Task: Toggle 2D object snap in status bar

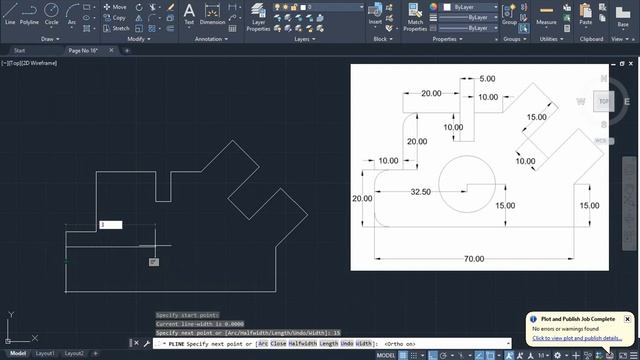Action: [490, 356]
